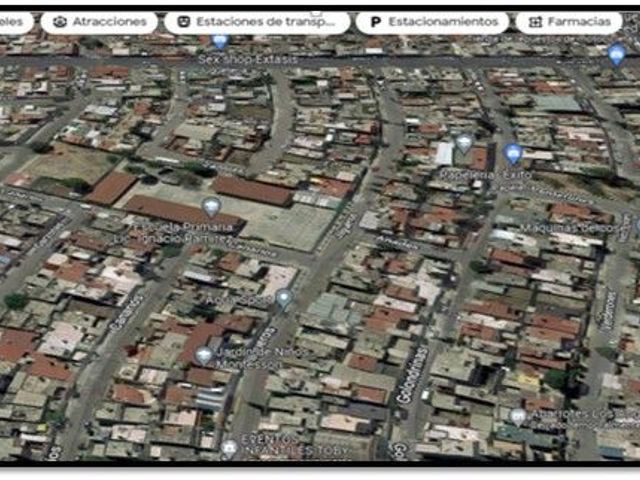Viewport: 640px width, 480px height.
Task: Select the Eventos Infantiles Toby pin
Action: (230, 449)
